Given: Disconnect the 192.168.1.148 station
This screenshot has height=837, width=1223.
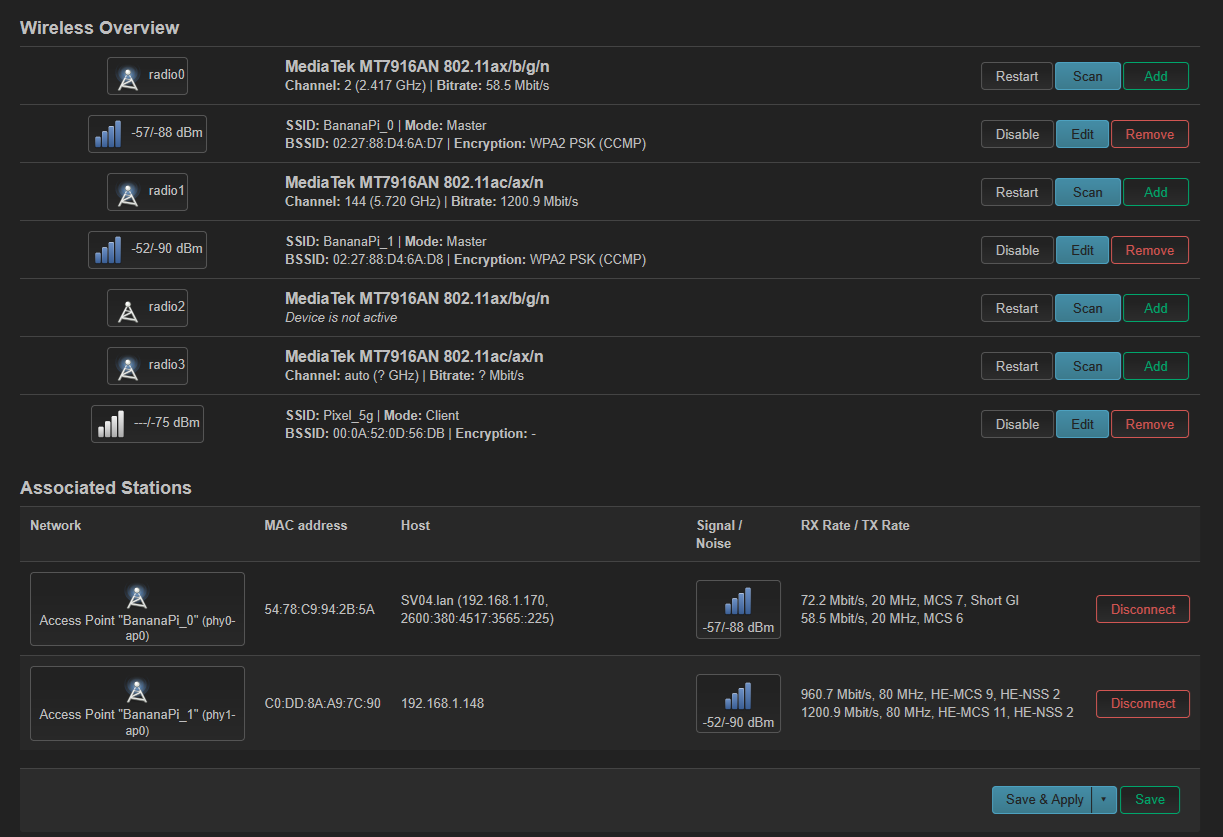Looking at the screenshot, I should pos(1143,703).
